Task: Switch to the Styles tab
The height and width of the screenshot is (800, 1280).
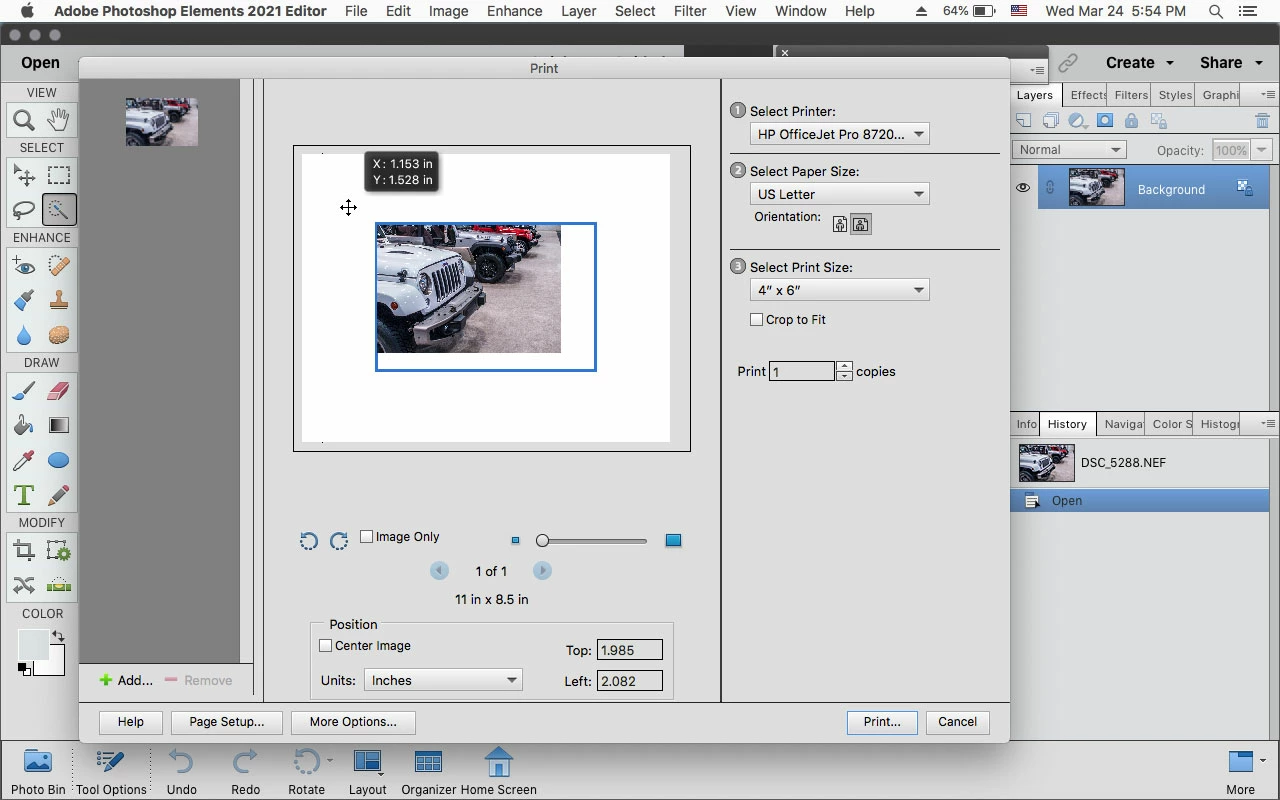Action: click(x=1175, y=95)
